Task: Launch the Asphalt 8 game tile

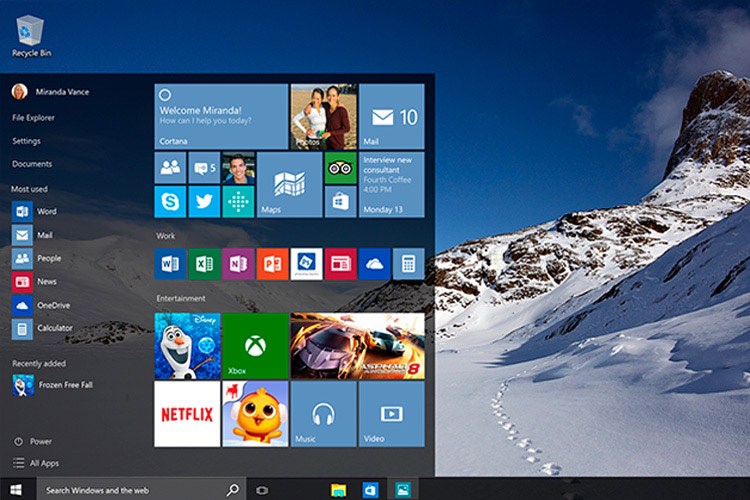Action: [x=358, y=346]
